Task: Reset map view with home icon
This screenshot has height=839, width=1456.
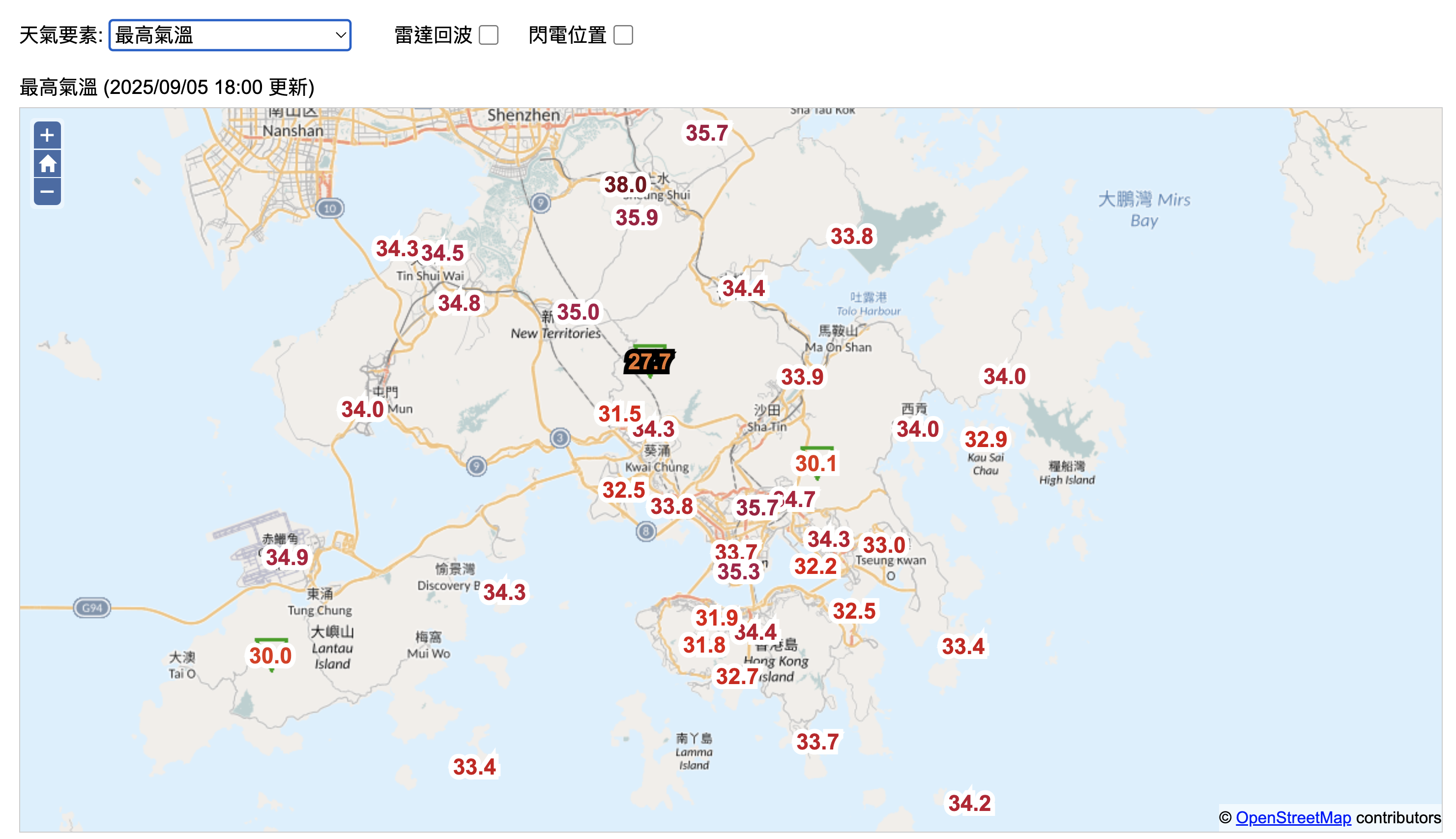Action: coord(47,164)
